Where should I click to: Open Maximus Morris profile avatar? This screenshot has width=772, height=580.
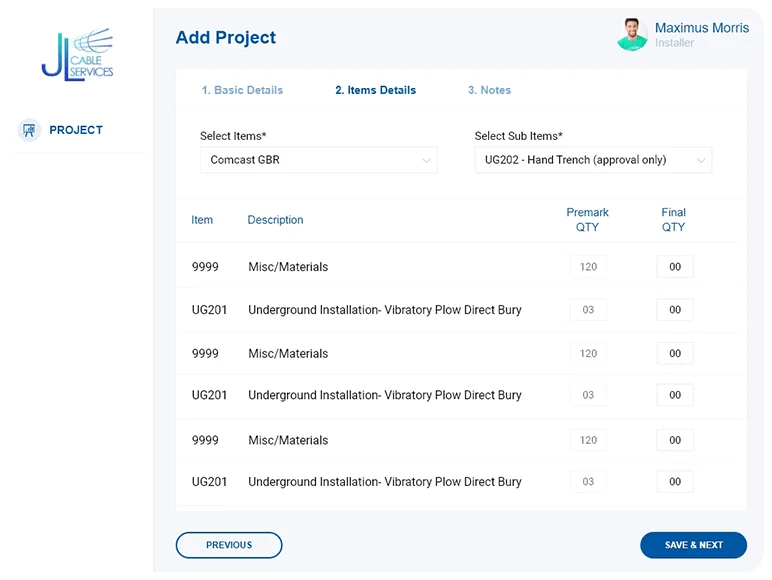632,34
